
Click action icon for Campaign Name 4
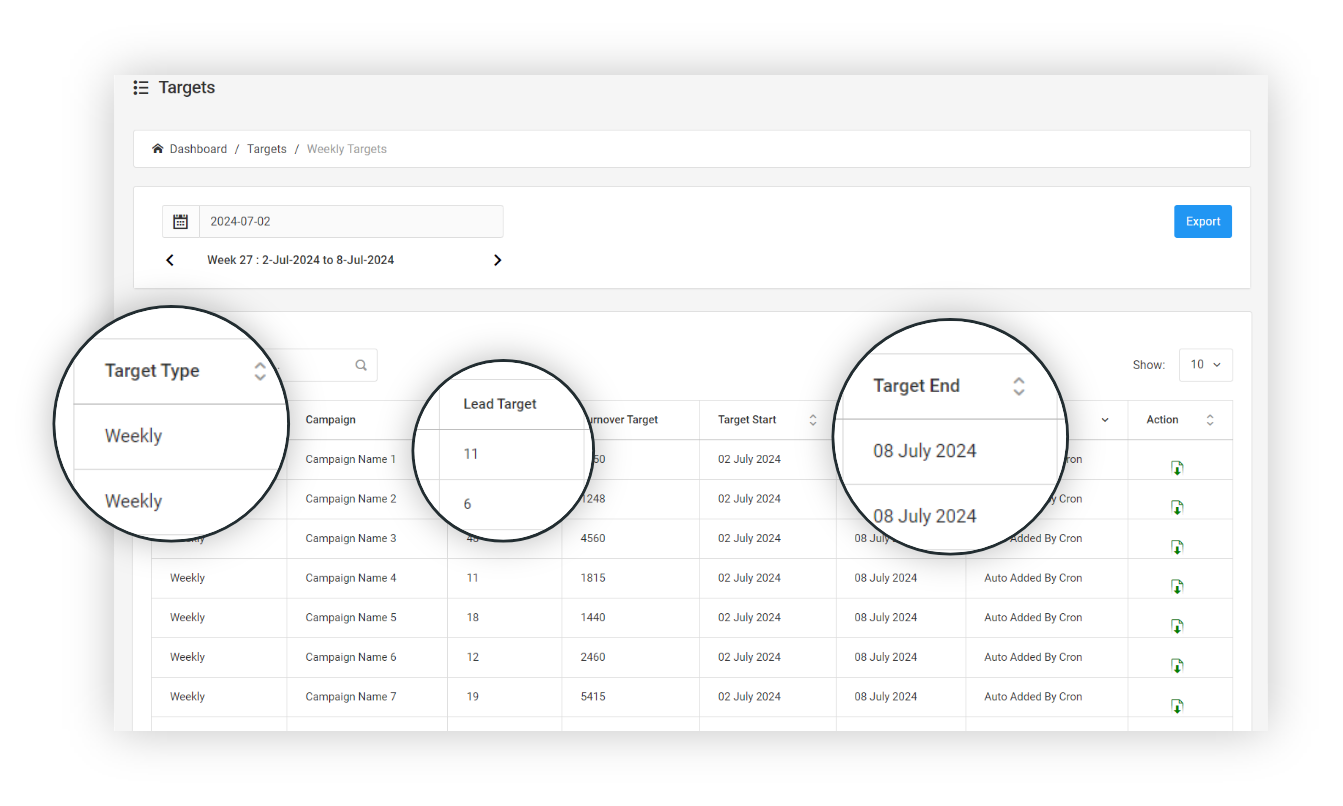pos(1177,587)
